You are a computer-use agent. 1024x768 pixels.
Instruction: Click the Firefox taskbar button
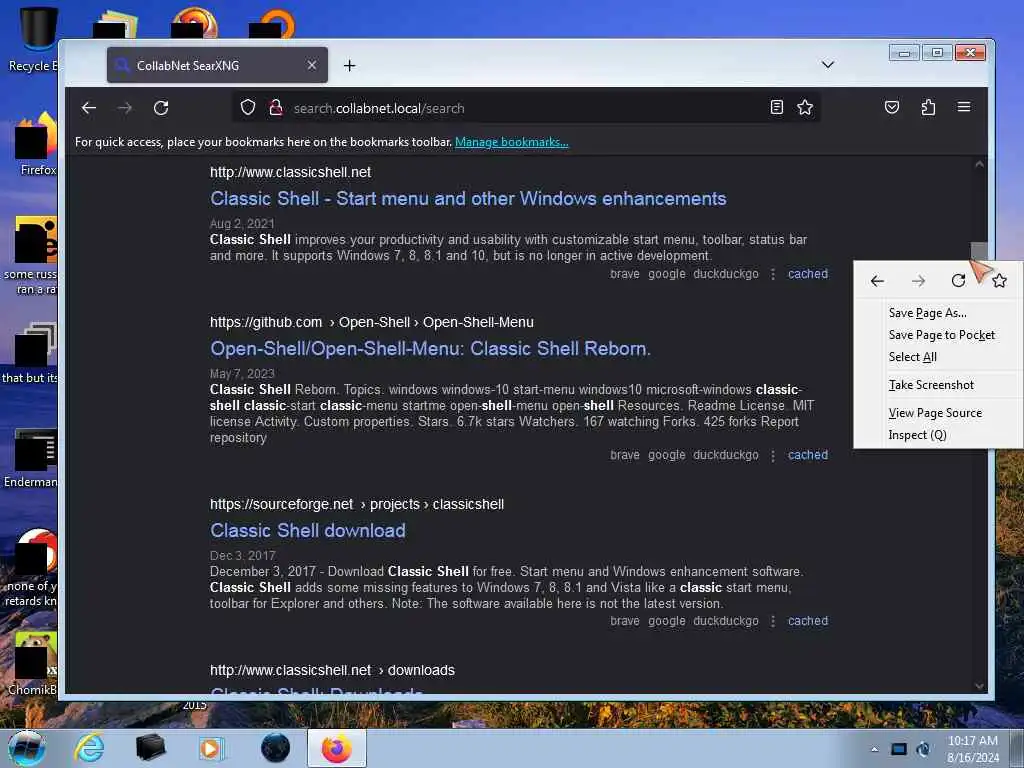pos(336,748)
